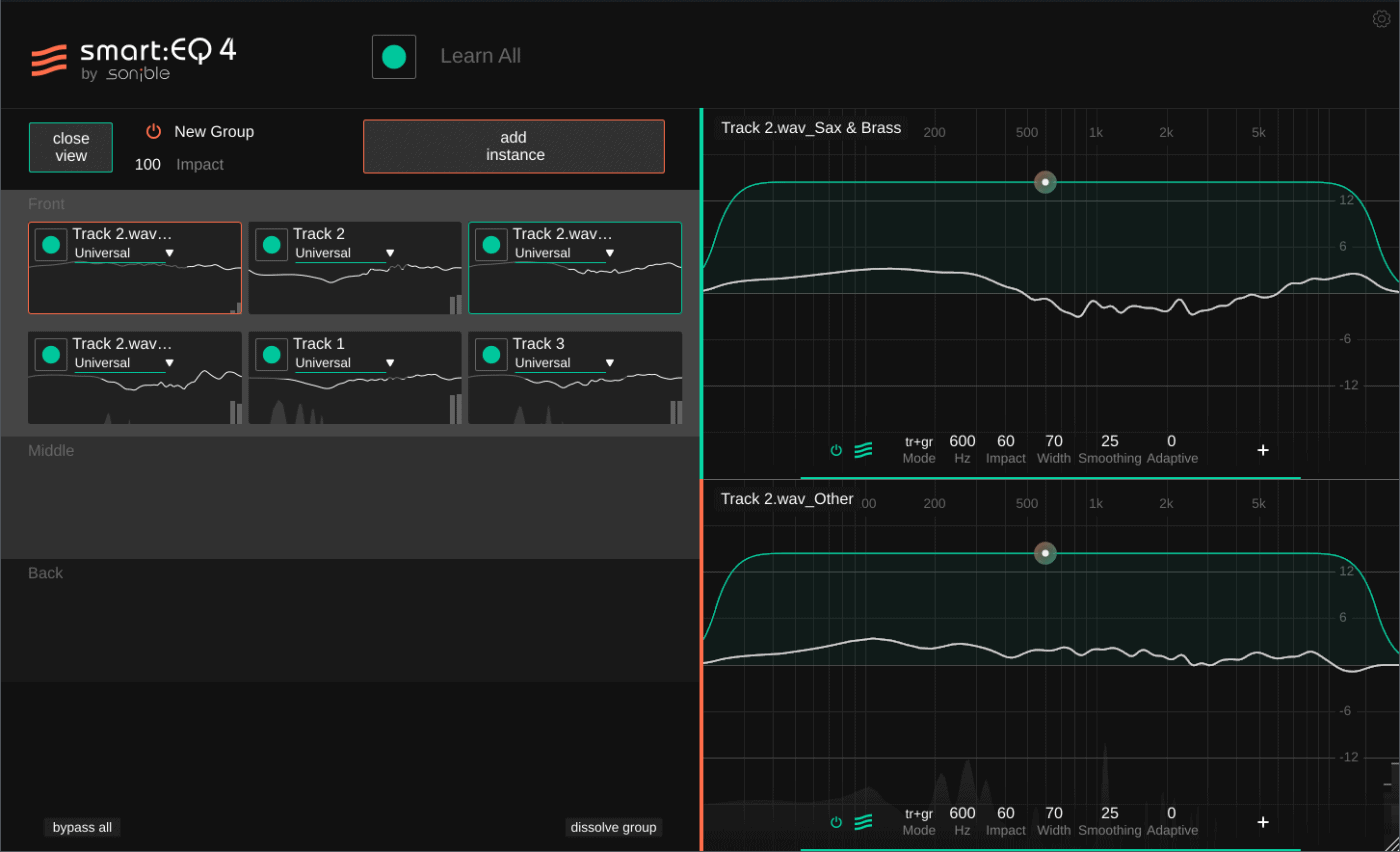
Task: Click the Impact 60 value in Sax & Brass panel
Action: (1006, 441)
